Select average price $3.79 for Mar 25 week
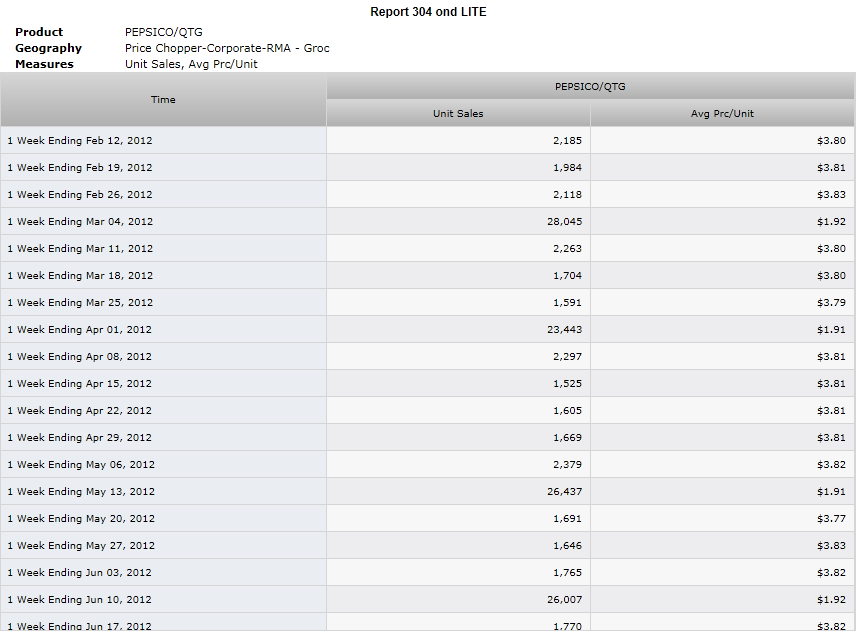The height and width of the screenshot is (631, 856). 831,303
